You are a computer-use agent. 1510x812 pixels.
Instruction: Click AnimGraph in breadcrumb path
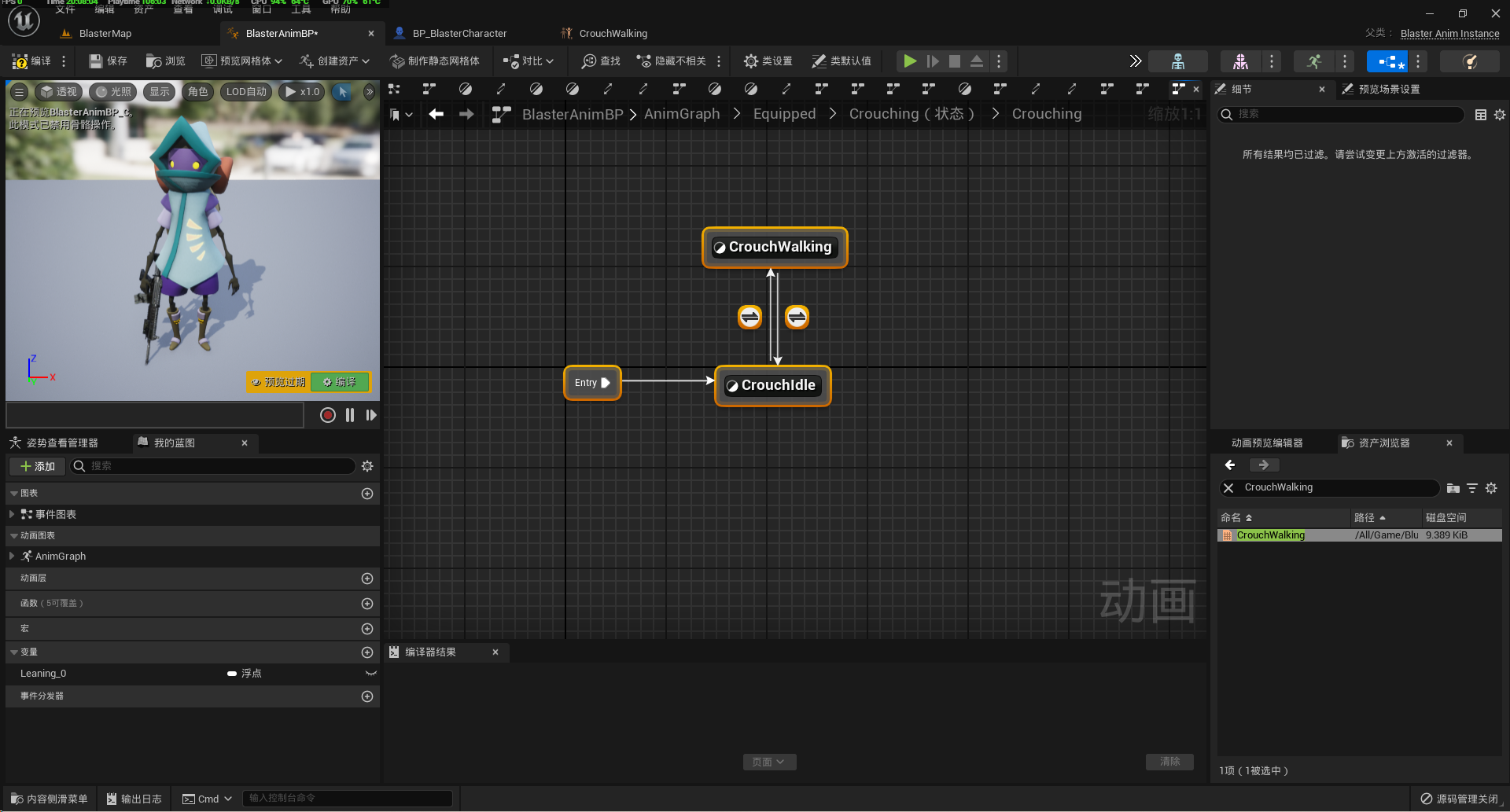pos(682,114)
